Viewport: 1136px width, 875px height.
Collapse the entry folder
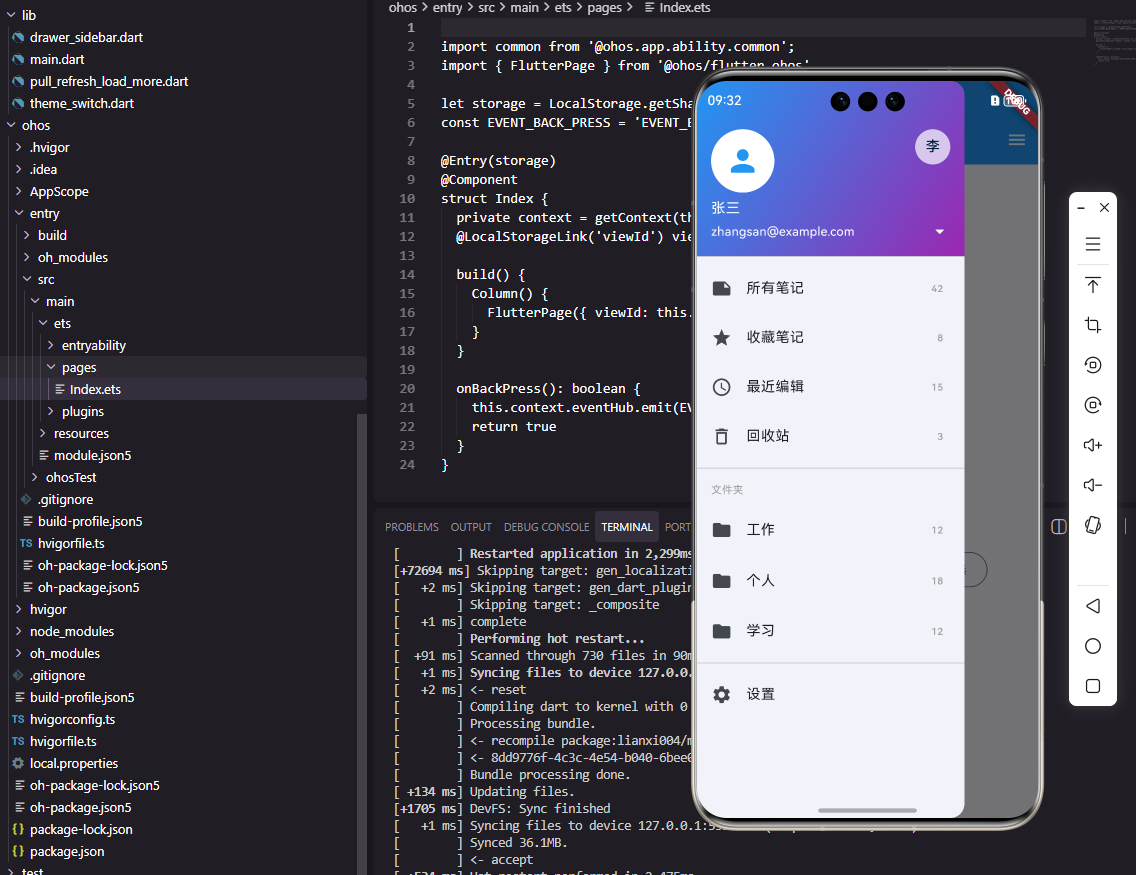[19, 213]
